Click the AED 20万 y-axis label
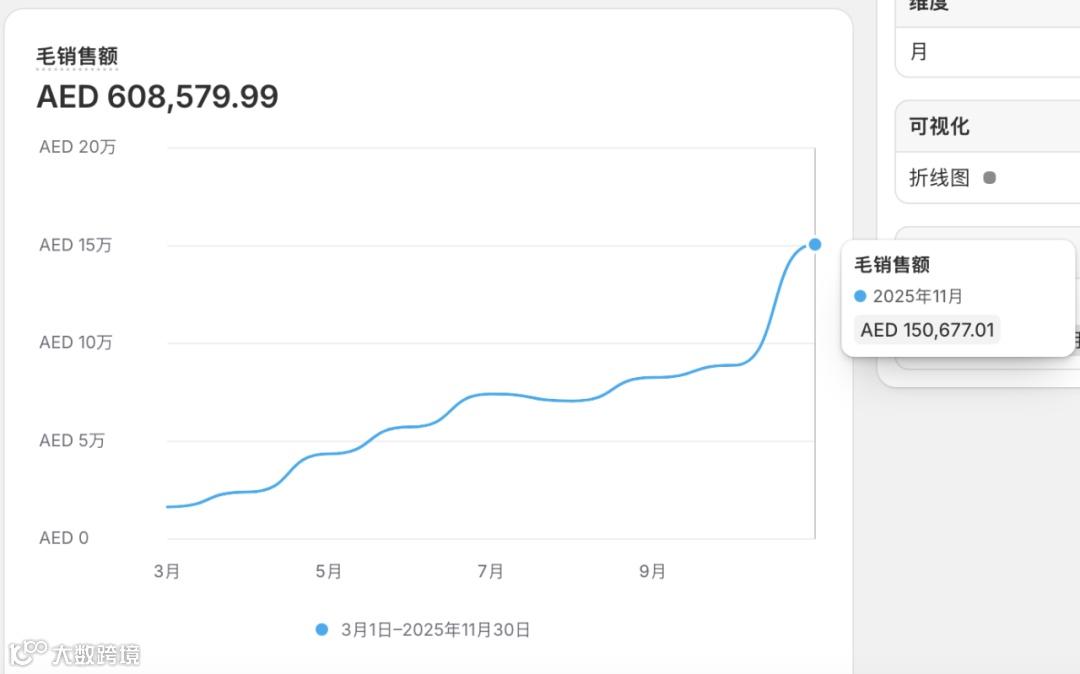 78,147
